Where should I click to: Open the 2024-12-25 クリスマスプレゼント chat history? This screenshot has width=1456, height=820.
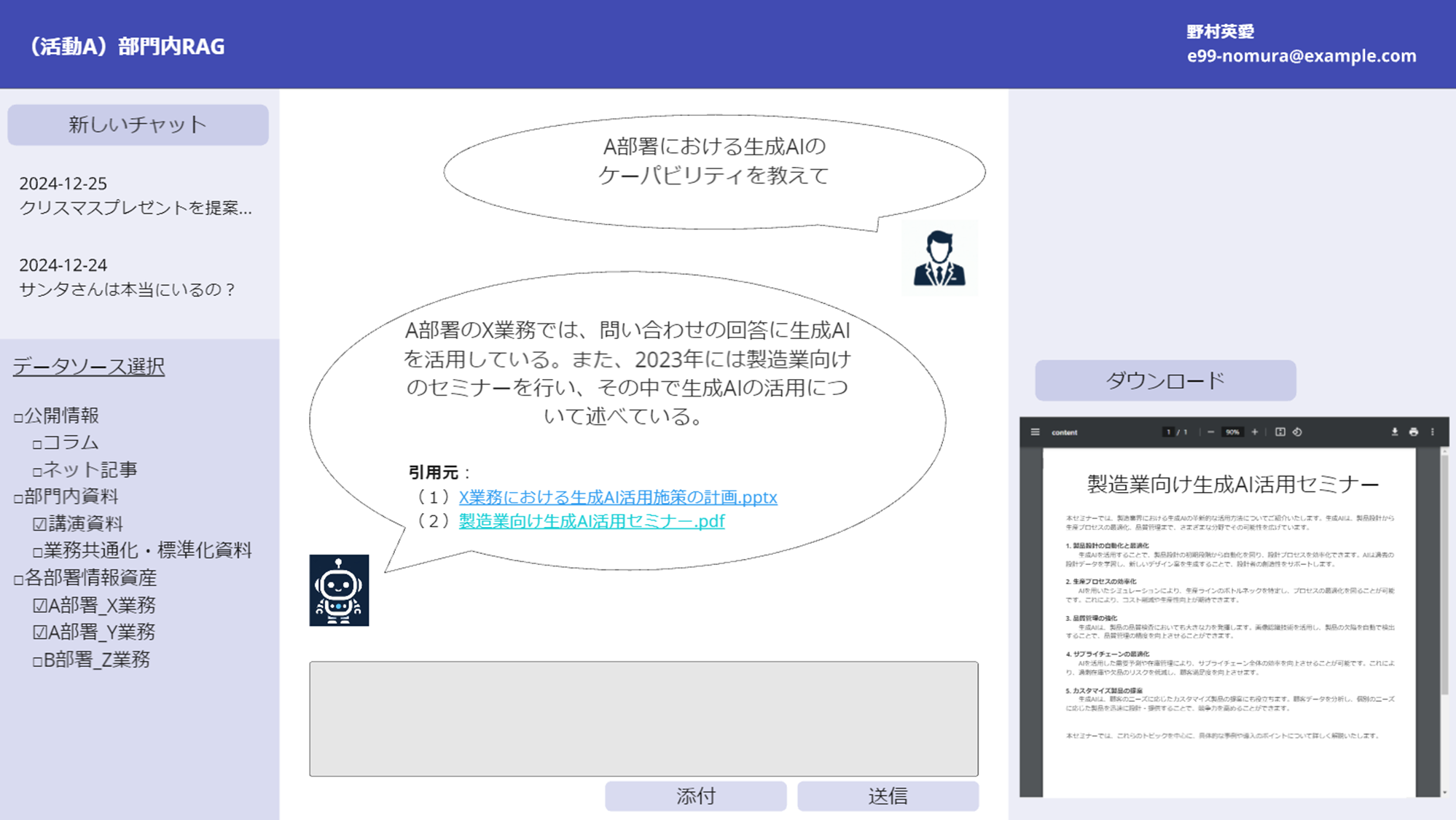135,195
